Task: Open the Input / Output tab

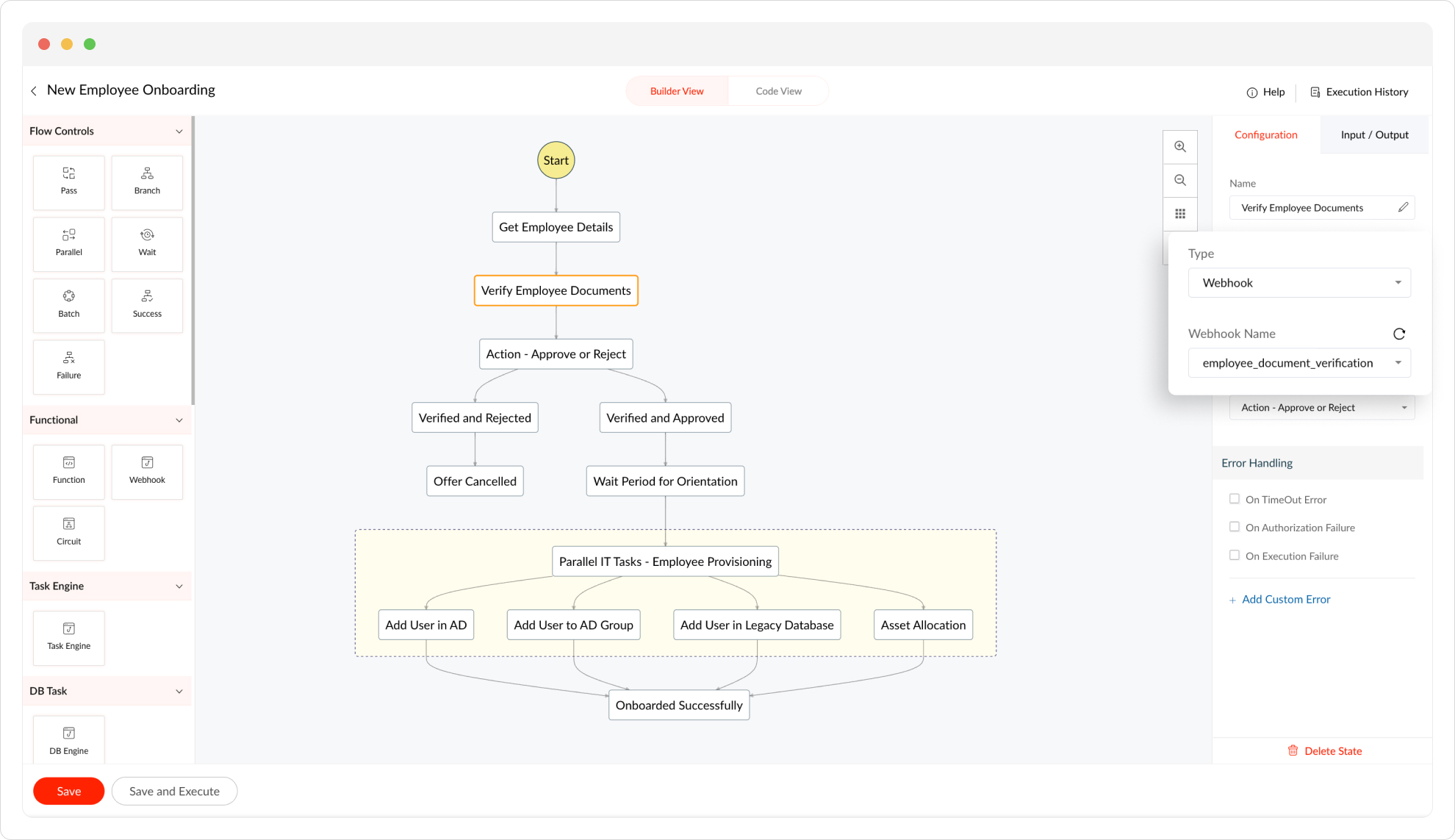Action: click(1374, 134)
